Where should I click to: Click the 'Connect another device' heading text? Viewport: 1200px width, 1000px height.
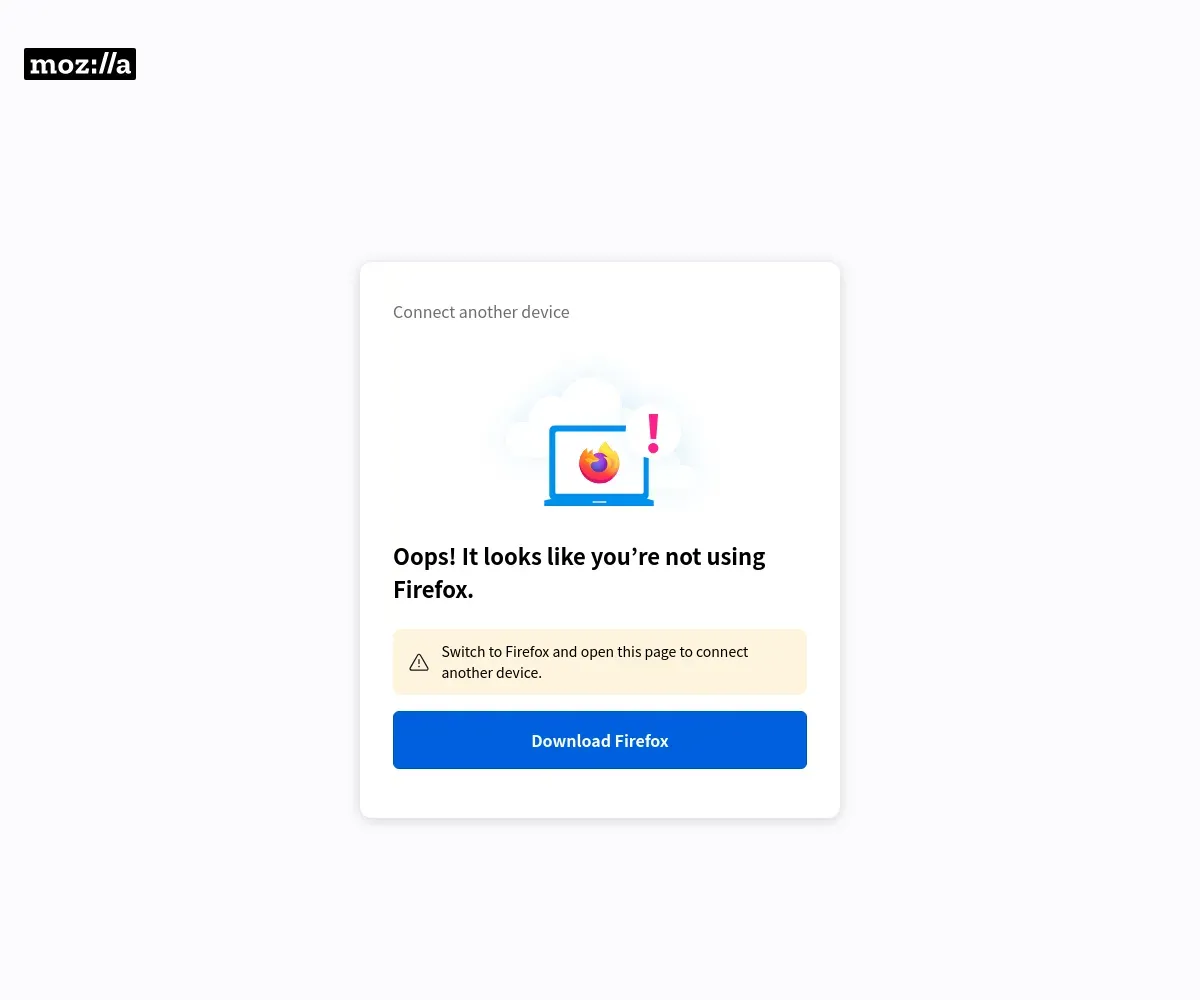point(481,312)
